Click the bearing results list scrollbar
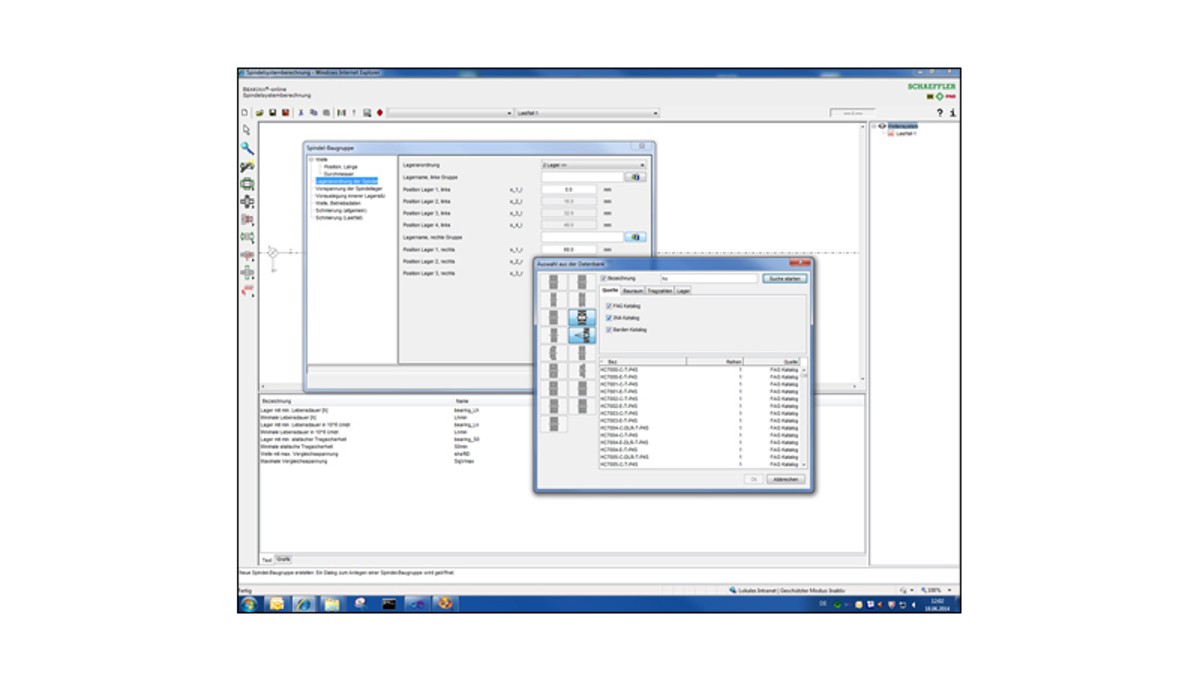Viewport: 1200px width, 675px height. point(803,415)
